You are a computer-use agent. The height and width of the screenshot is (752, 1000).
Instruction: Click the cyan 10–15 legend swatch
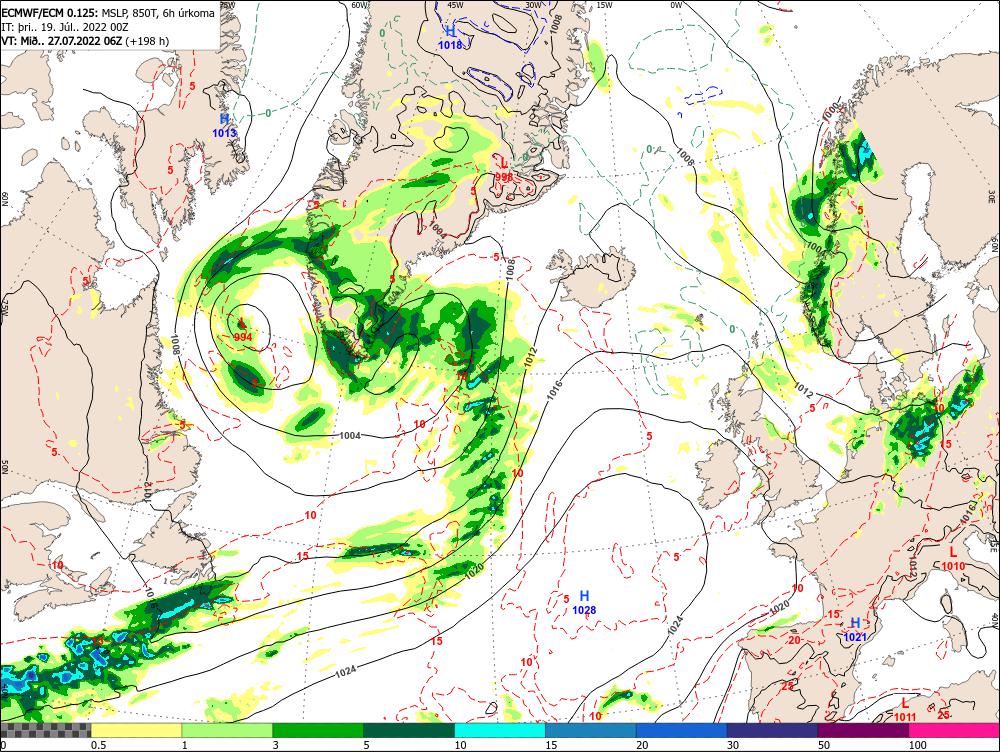point(500,730)
